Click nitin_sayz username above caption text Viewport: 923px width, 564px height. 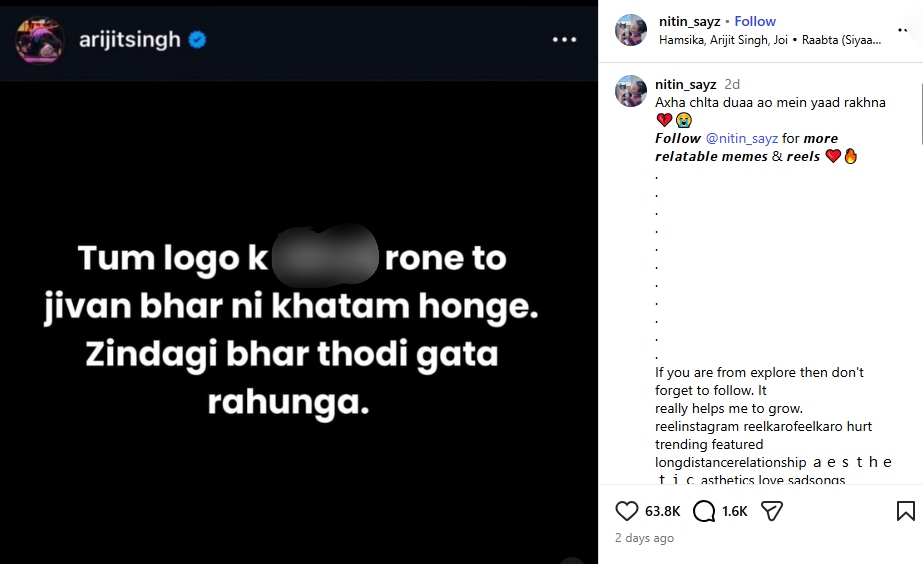tap(686, 84)
